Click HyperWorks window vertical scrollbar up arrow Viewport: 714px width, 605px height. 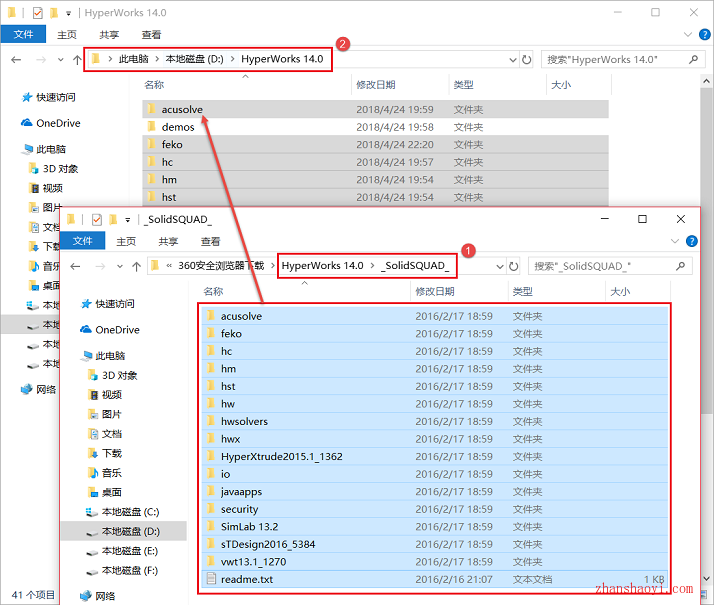[x=706, y=81]
